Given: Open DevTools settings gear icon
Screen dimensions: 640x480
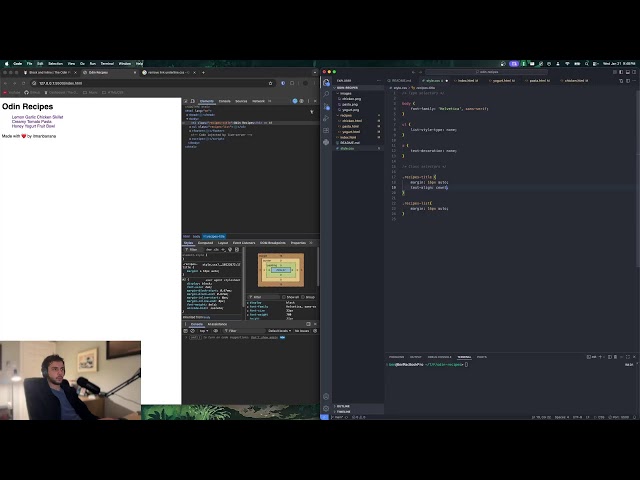Looking at the screenshot, I should pyautogui.click(x=302, y=101).
